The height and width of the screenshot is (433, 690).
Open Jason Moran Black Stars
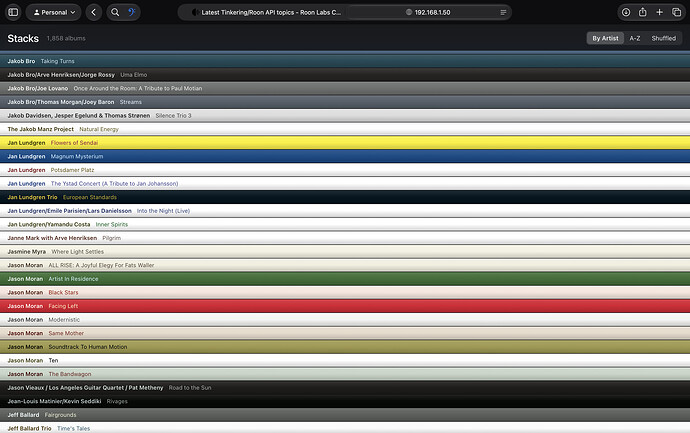click(x=345, y=293)
